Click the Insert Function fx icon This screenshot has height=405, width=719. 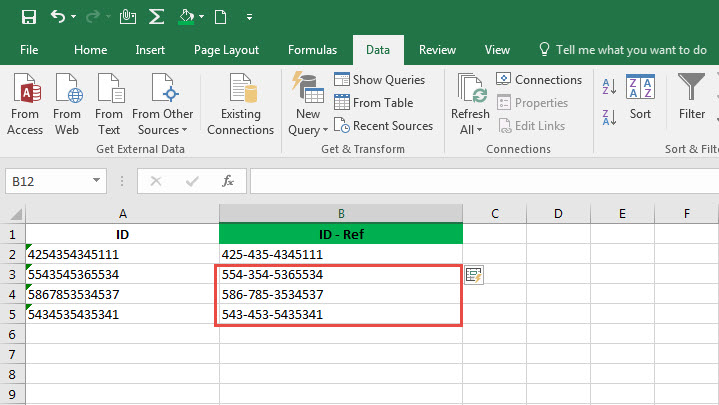pos(228,181)
